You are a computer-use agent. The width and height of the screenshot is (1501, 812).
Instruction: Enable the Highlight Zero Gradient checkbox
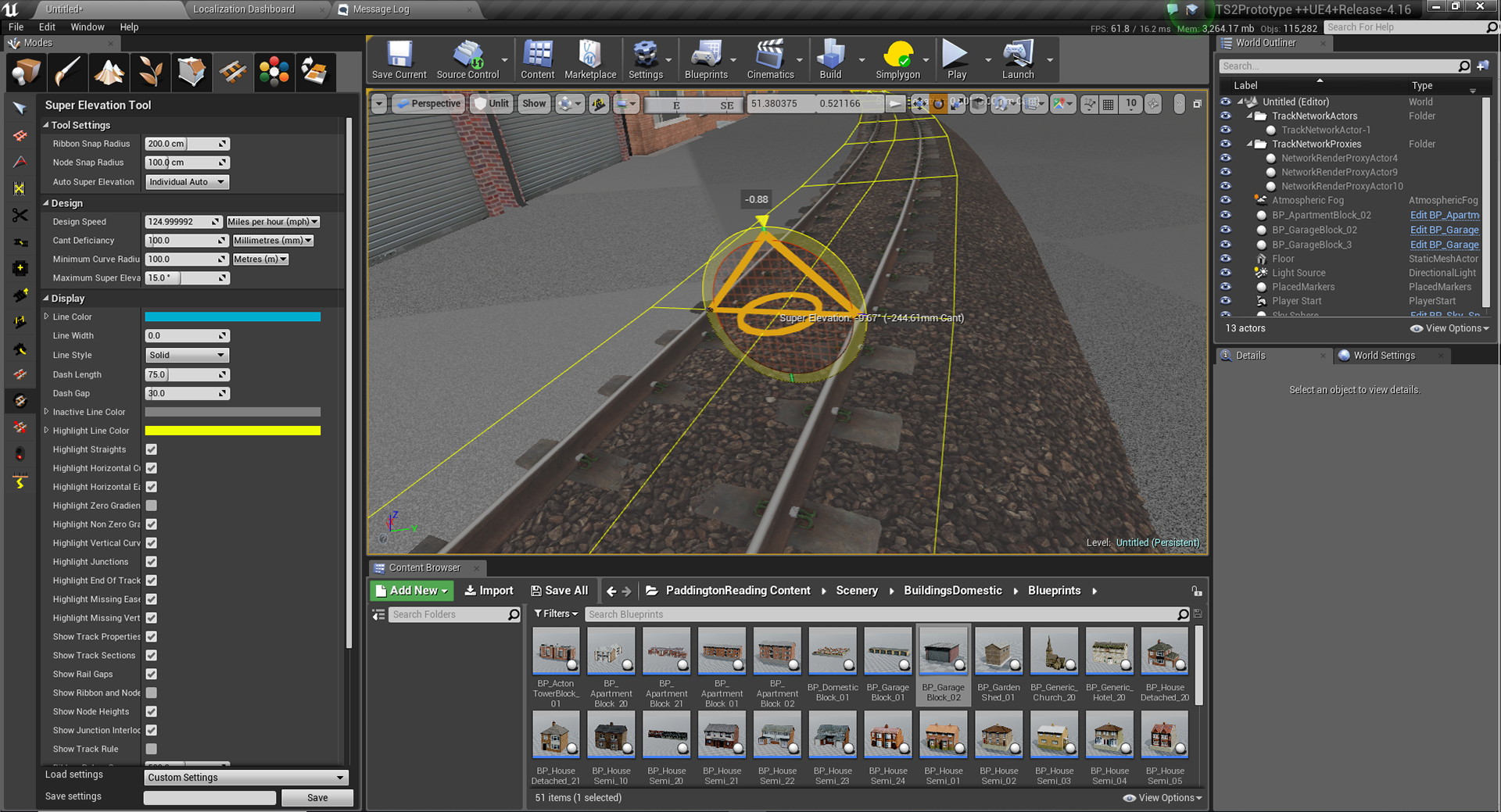click(152, 506)
